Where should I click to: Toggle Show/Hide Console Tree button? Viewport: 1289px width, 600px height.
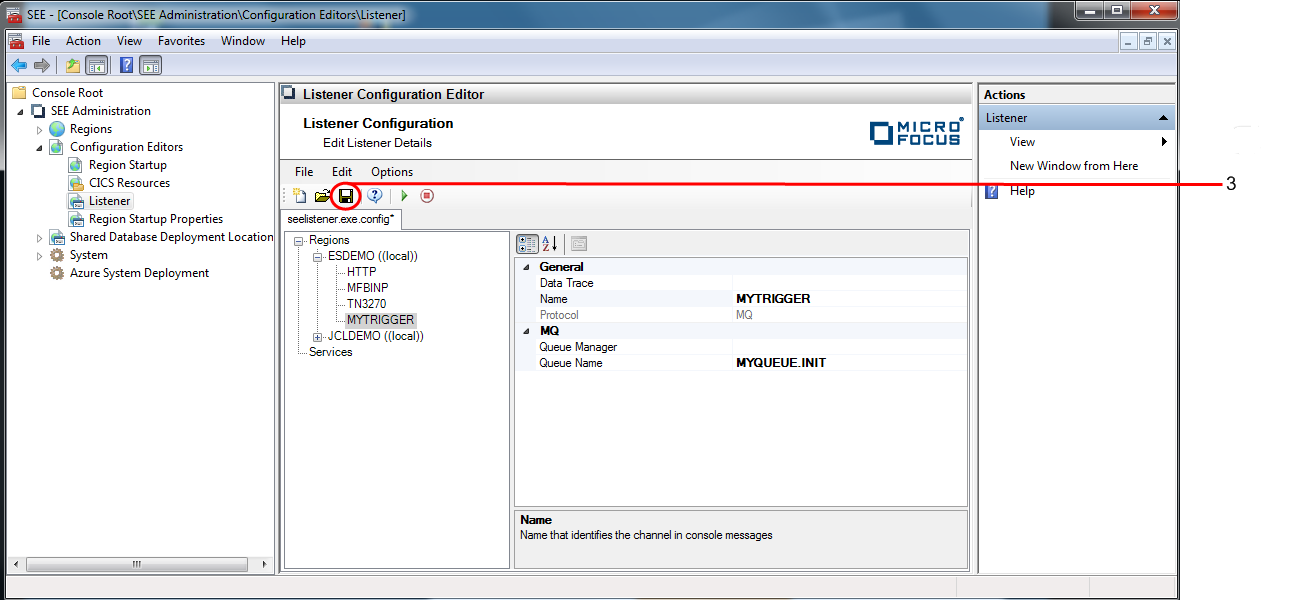click(97, 66)
